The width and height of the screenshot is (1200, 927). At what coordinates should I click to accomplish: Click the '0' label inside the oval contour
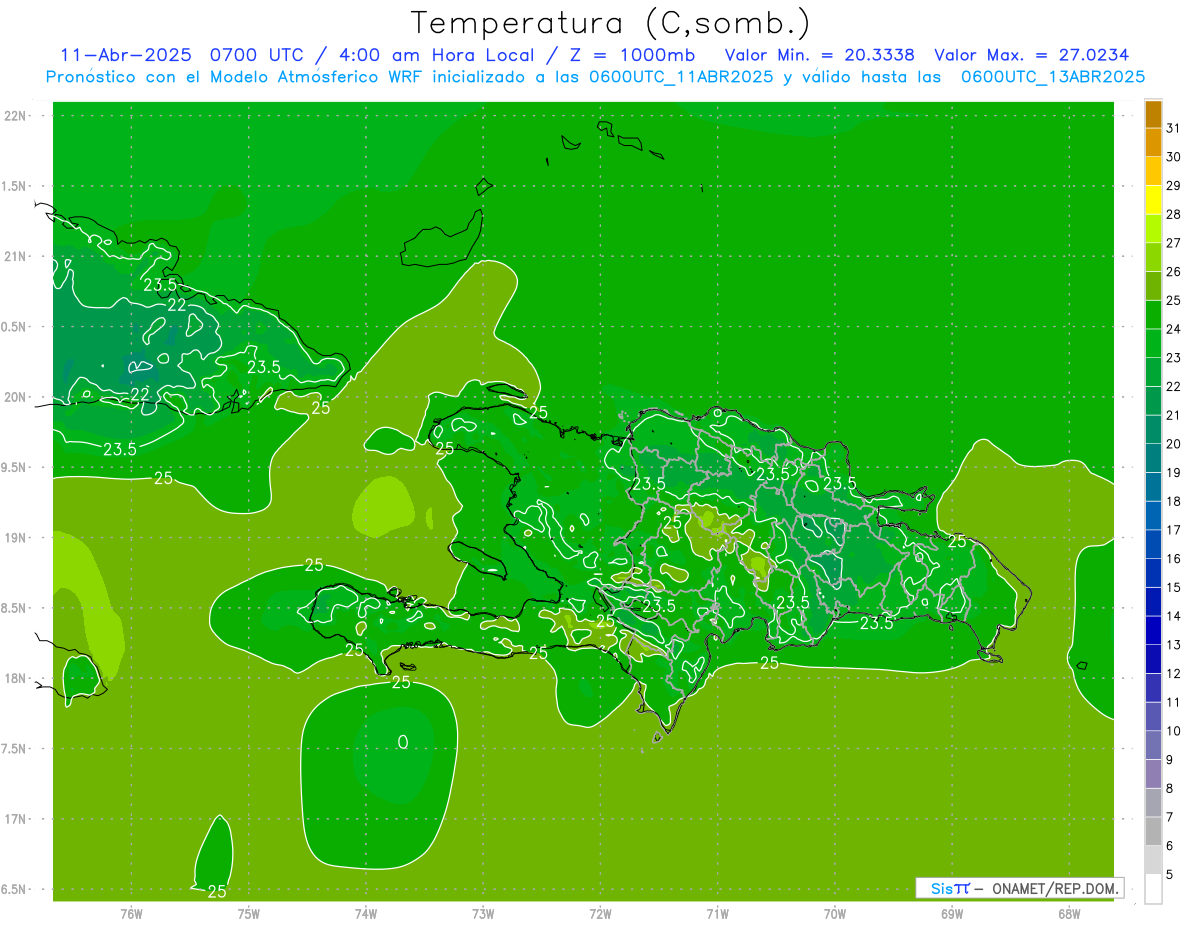coord(403,742)
